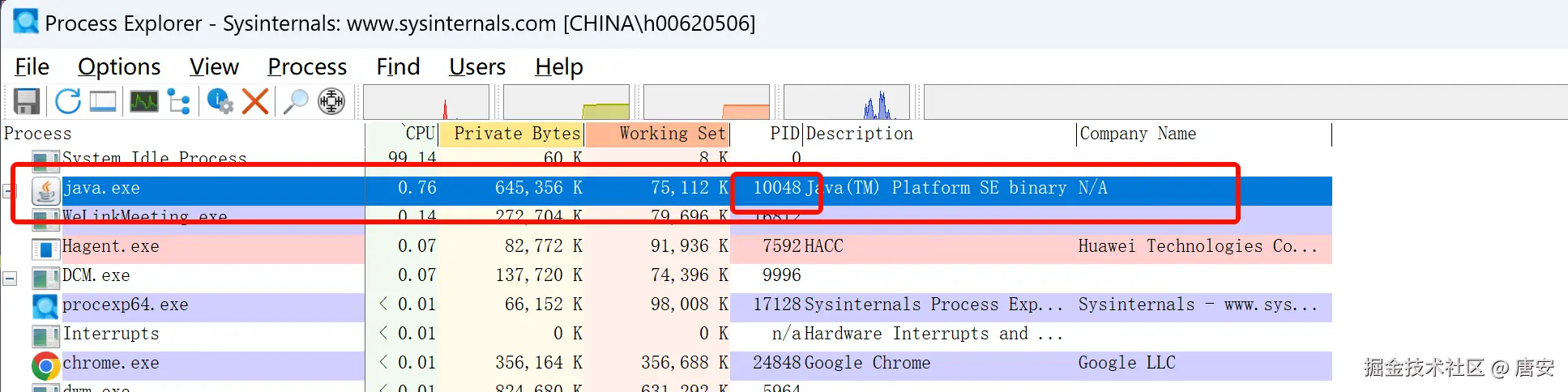Click the Private Bytes value 645,356 K
1568x392 pixels.
click(539, 189)
